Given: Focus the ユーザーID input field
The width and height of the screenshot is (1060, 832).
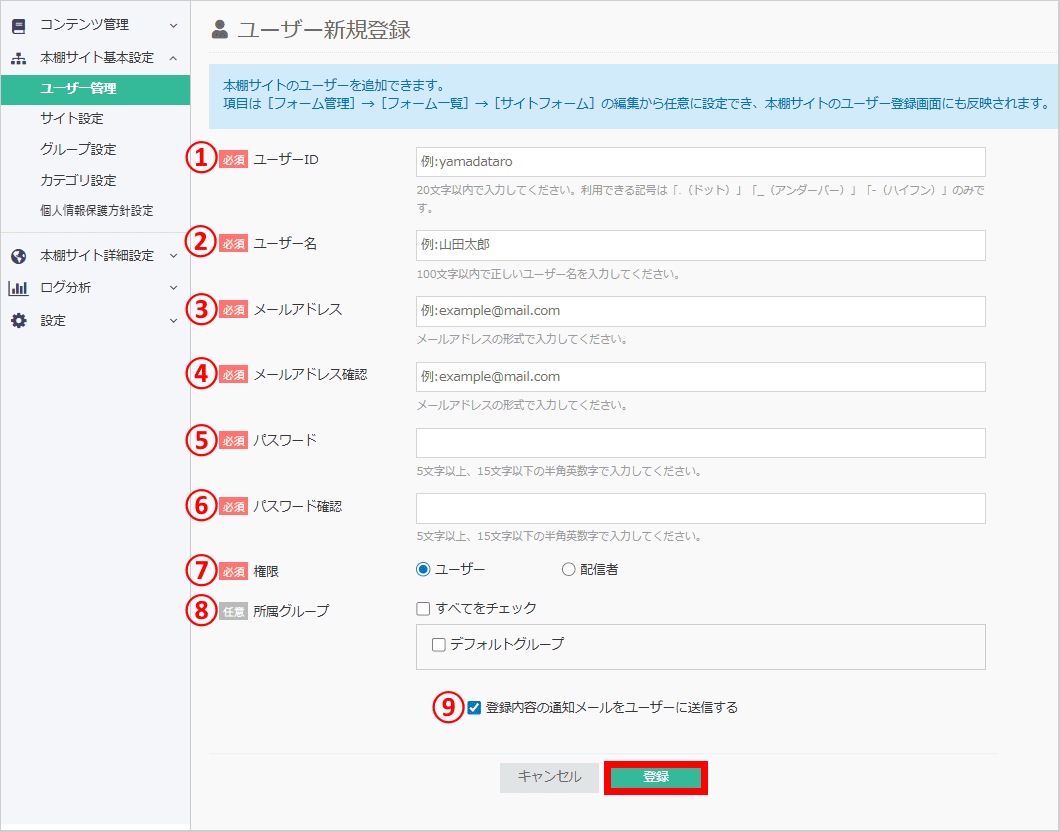Looking at the screenshot, I should click(699, 161).
